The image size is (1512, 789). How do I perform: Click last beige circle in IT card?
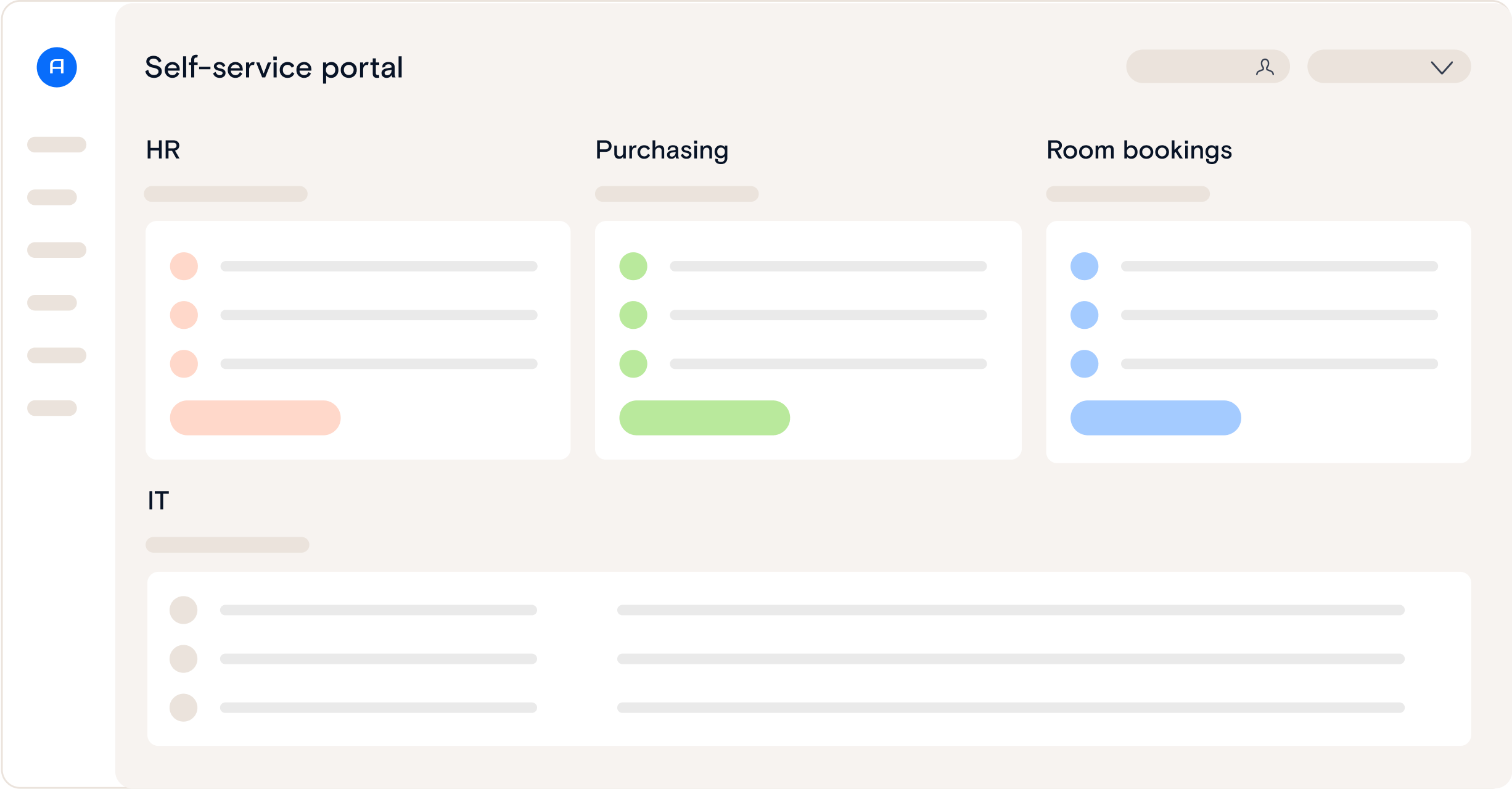(184, 708)
